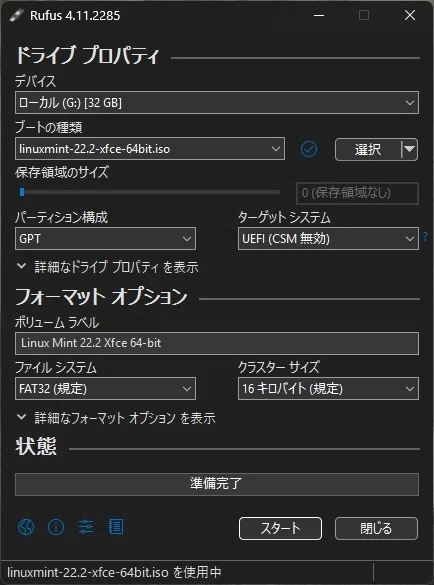This screenshot has width=434, height=585.
Task: Click the Rufus 4.11.2285 title text
Action: [75, 15]
